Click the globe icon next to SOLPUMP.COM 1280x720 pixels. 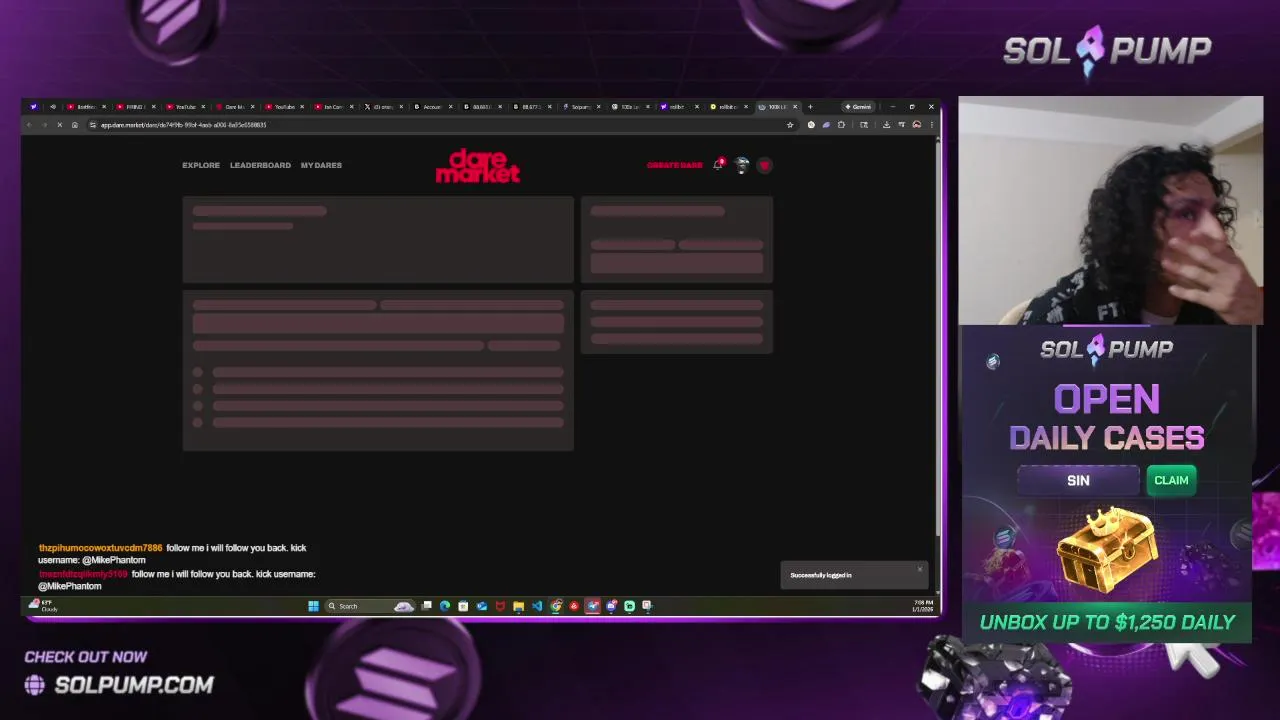(35, 685)
